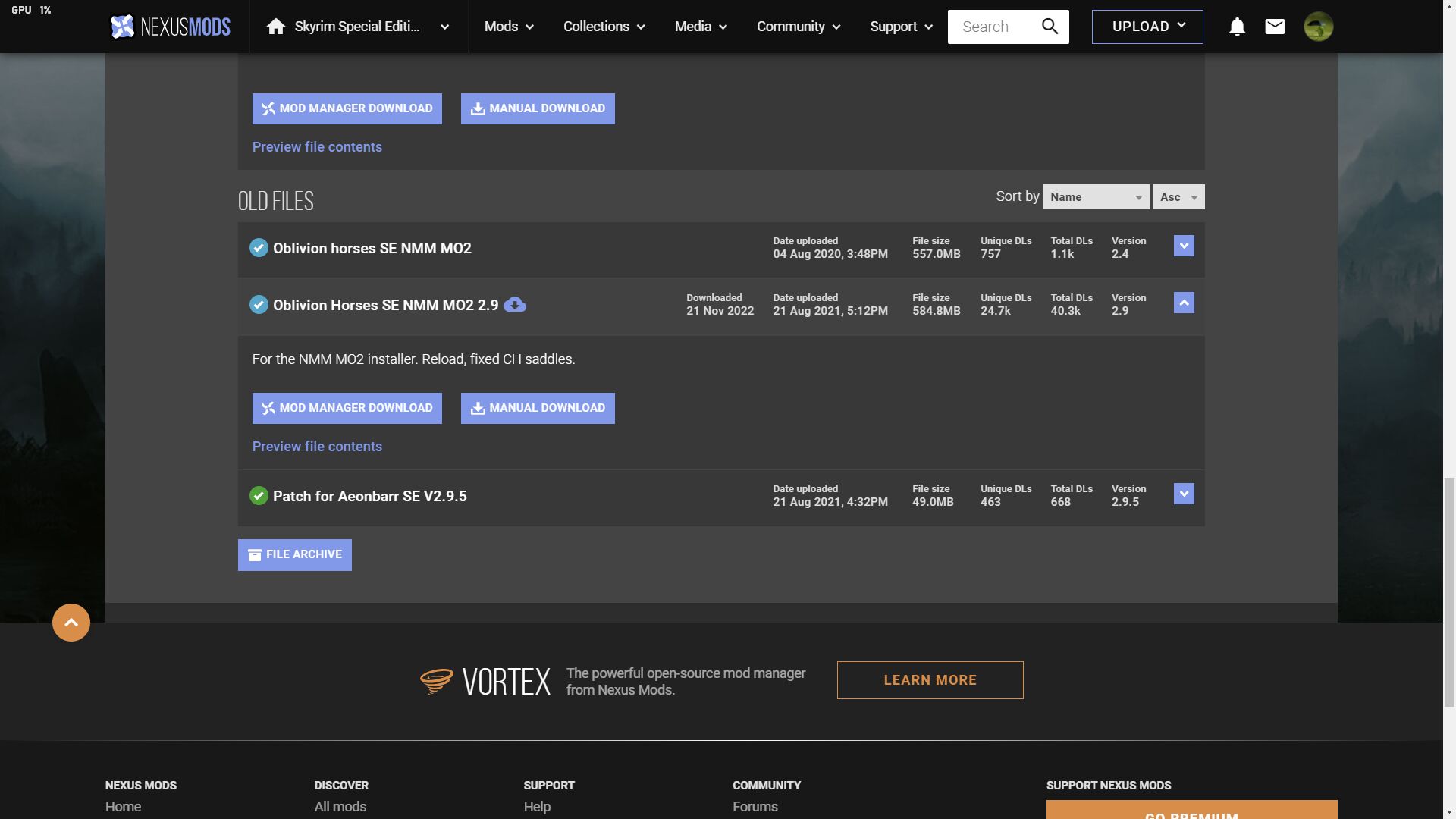Image resolution: width=1456 pixels, height=819 pixels.
Task: Open the File Archive button
Action: click(x=295, y=554)
